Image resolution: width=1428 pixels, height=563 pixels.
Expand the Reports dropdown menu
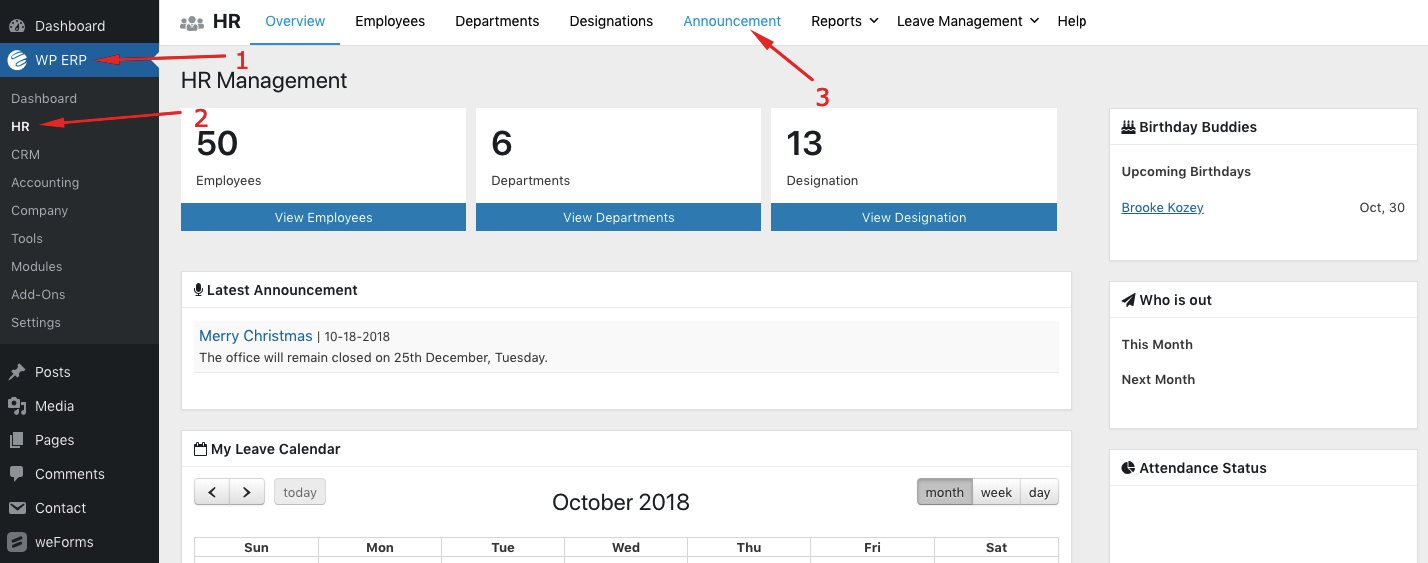[844, 21]
